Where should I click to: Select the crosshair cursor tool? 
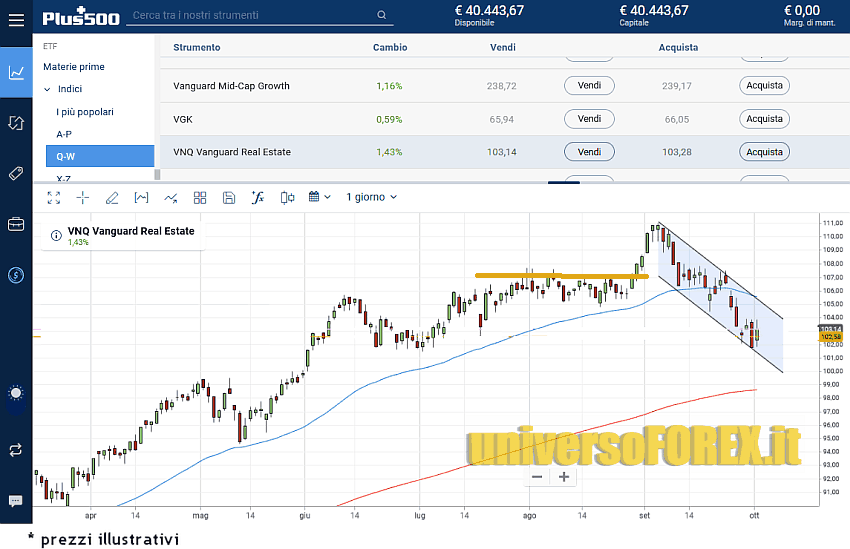point(83,197)
